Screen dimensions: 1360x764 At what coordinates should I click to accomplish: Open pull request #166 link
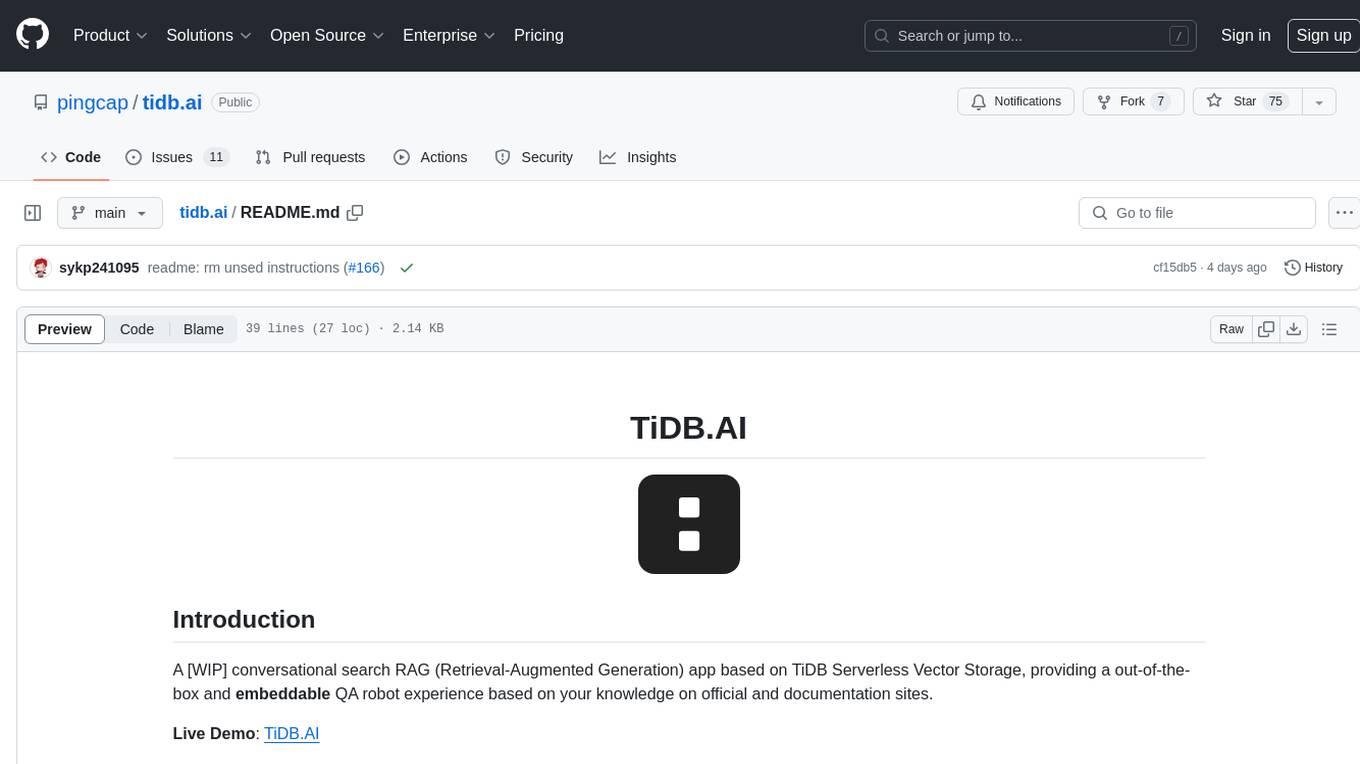point(365,268)
